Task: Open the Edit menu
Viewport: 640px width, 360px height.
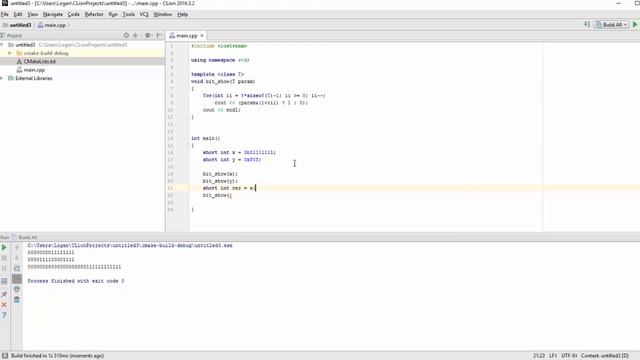Action: tap(18, 14)
